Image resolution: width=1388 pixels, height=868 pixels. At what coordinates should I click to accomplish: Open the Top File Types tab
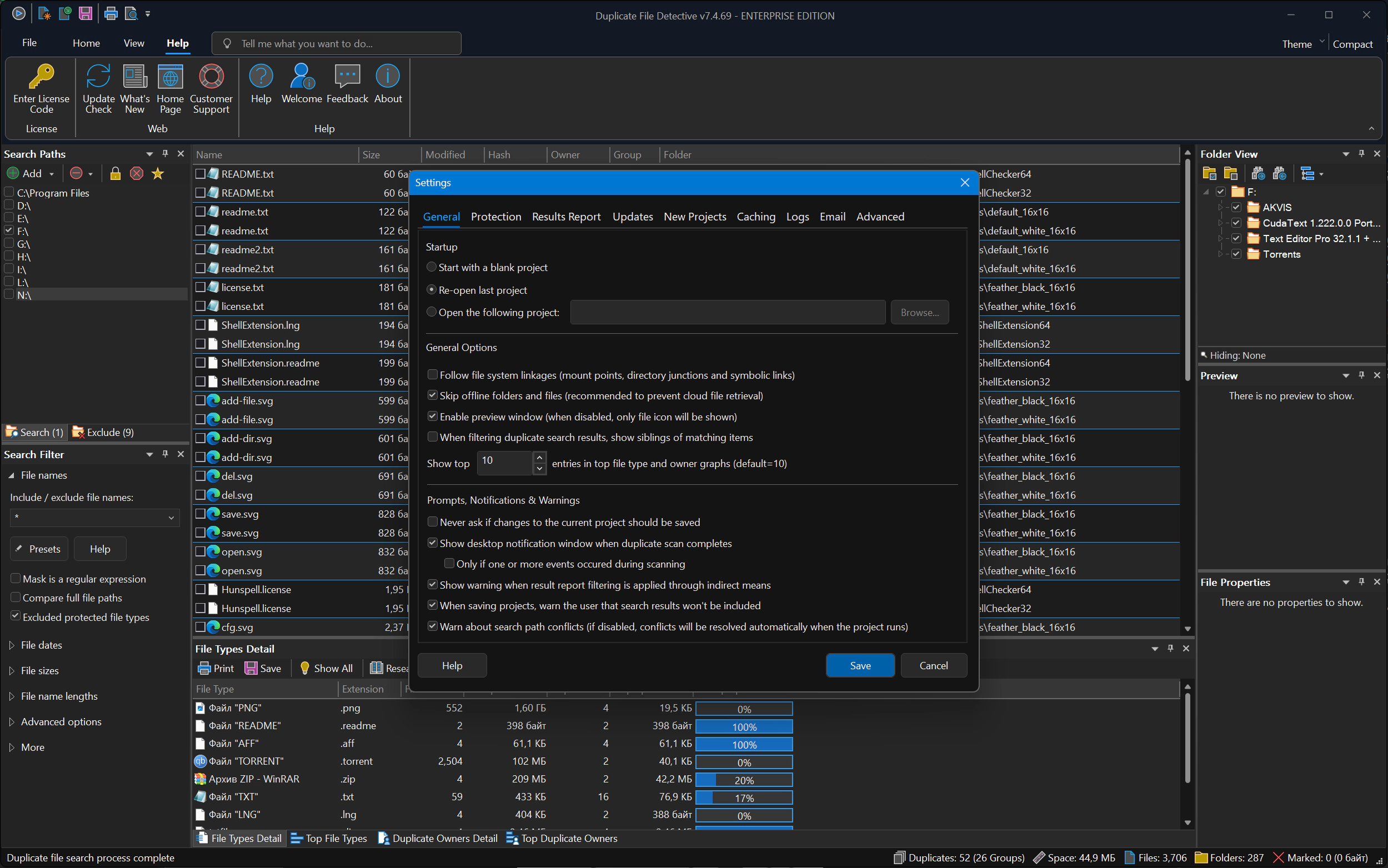coord(329,838)
